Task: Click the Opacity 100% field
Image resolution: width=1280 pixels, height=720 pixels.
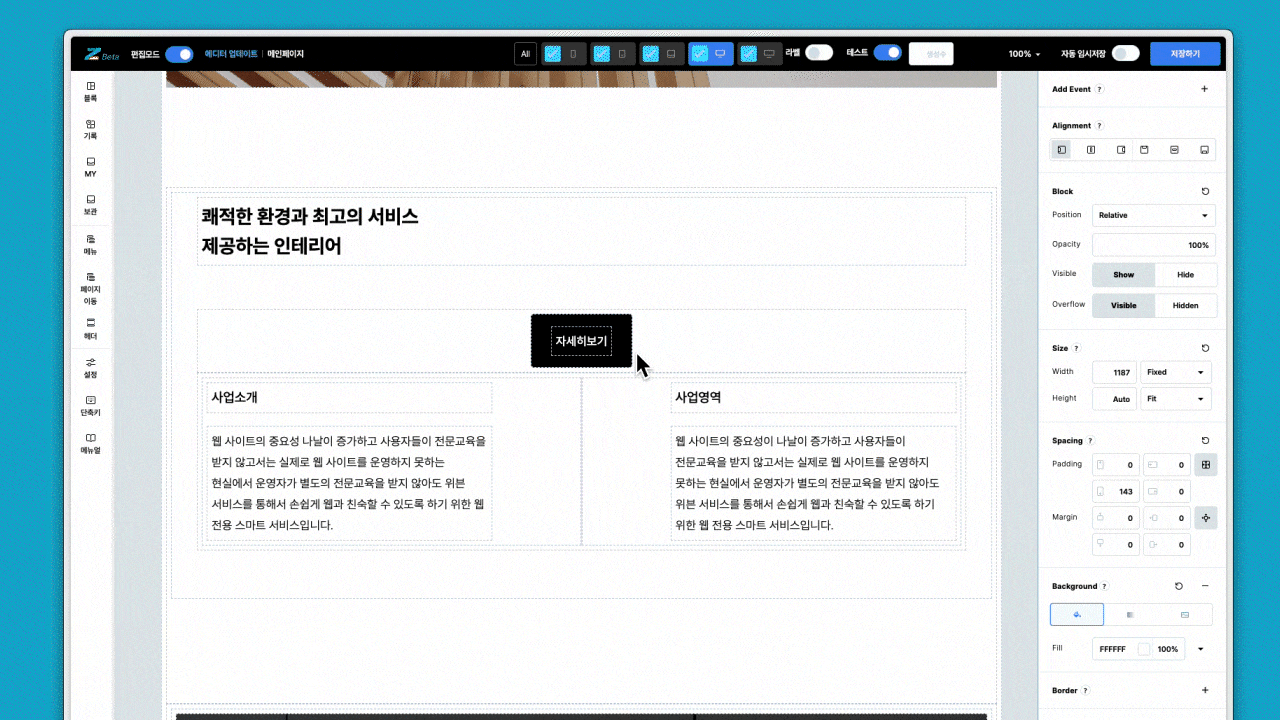Action: (1152, 245)
